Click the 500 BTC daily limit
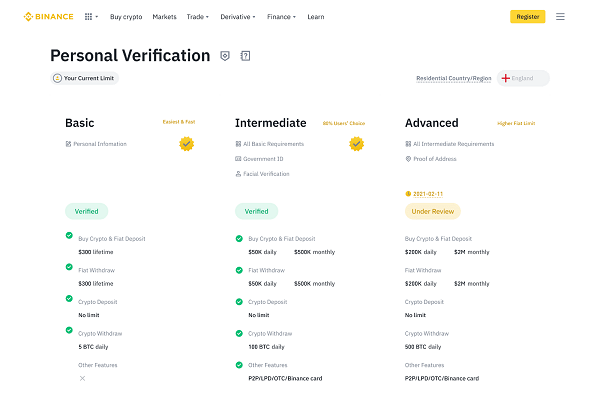This screenshot has width=600, height=399. pyautogui.click(x=423, y=347)
